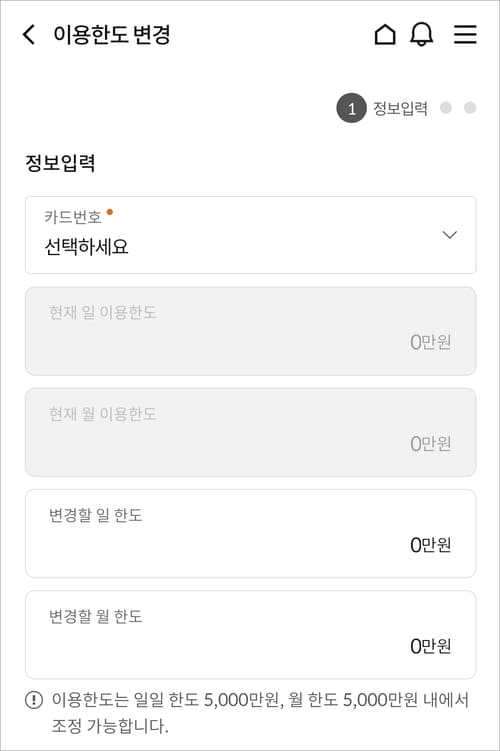Click the 정보입력 step label
The width and height of the screenshot is (500, 751).
[400, 108]
